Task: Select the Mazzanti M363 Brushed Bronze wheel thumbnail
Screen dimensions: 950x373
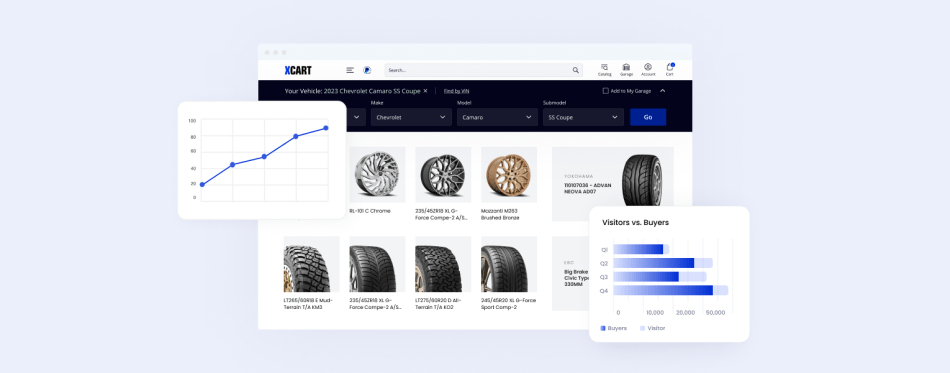Action: (509, 174)
